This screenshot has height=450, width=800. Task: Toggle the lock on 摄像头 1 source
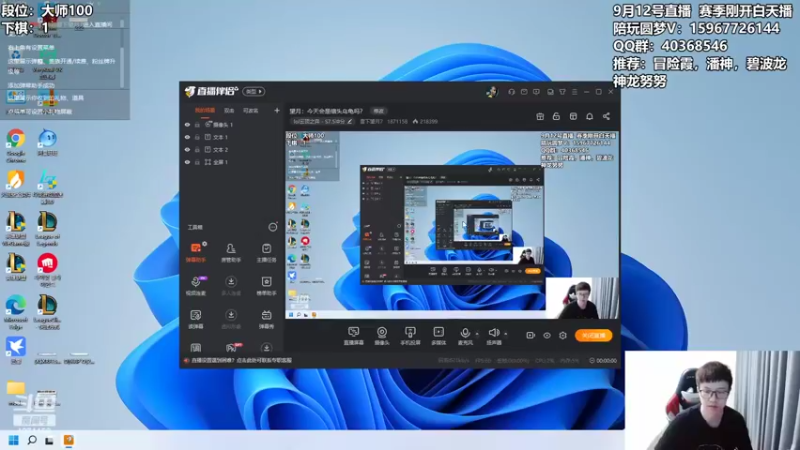click(197, 124)
